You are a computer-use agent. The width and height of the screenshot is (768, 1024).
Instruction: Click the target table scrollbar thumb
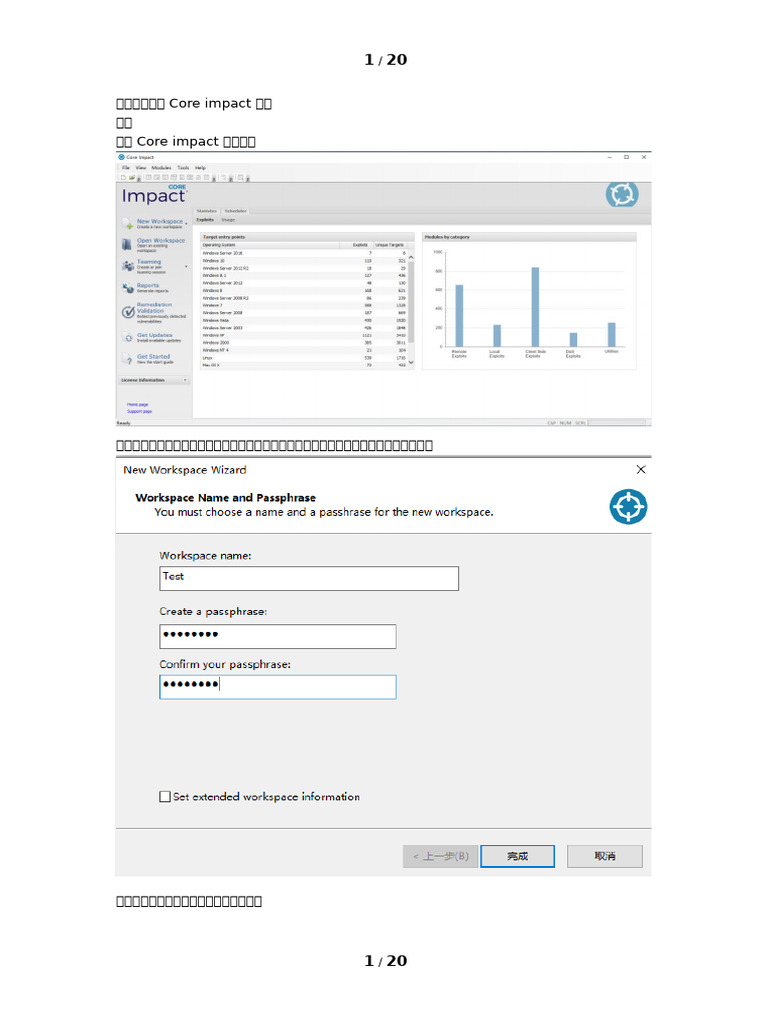coord(411,302)
